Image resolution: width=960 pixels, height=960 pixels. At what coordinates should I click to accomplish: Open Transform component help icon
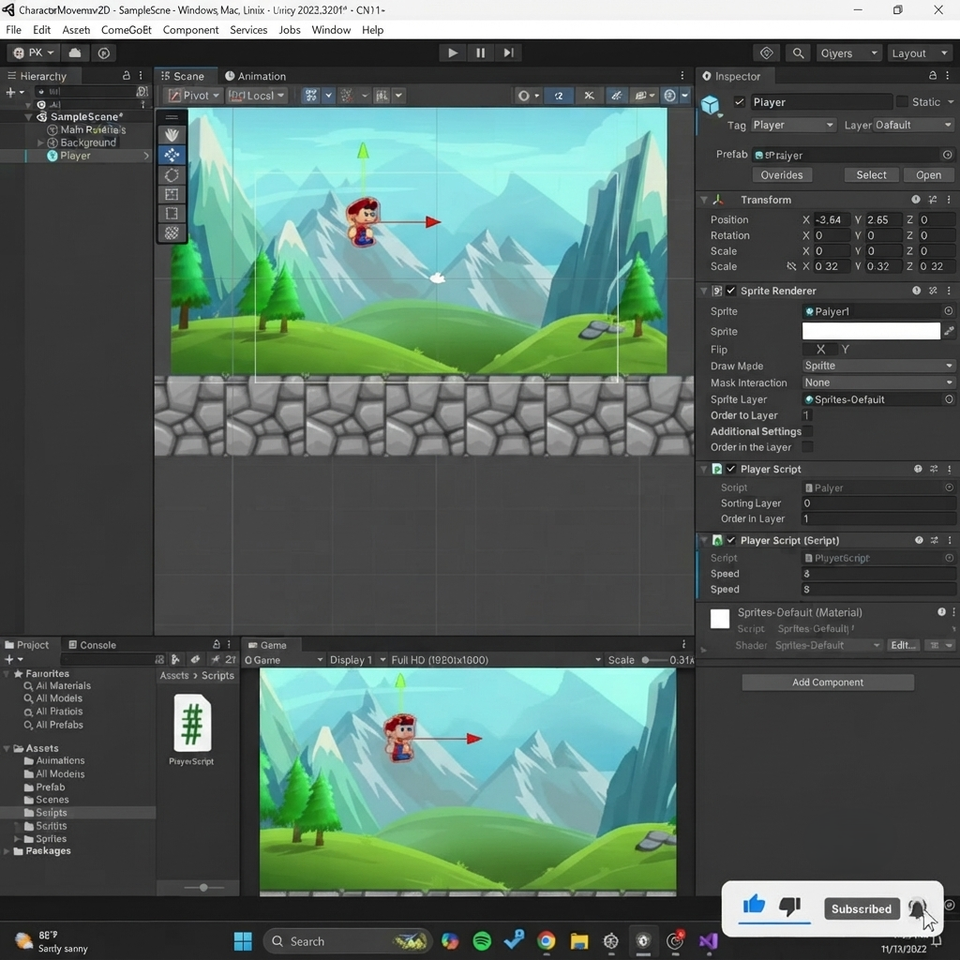tap(916, 200)
